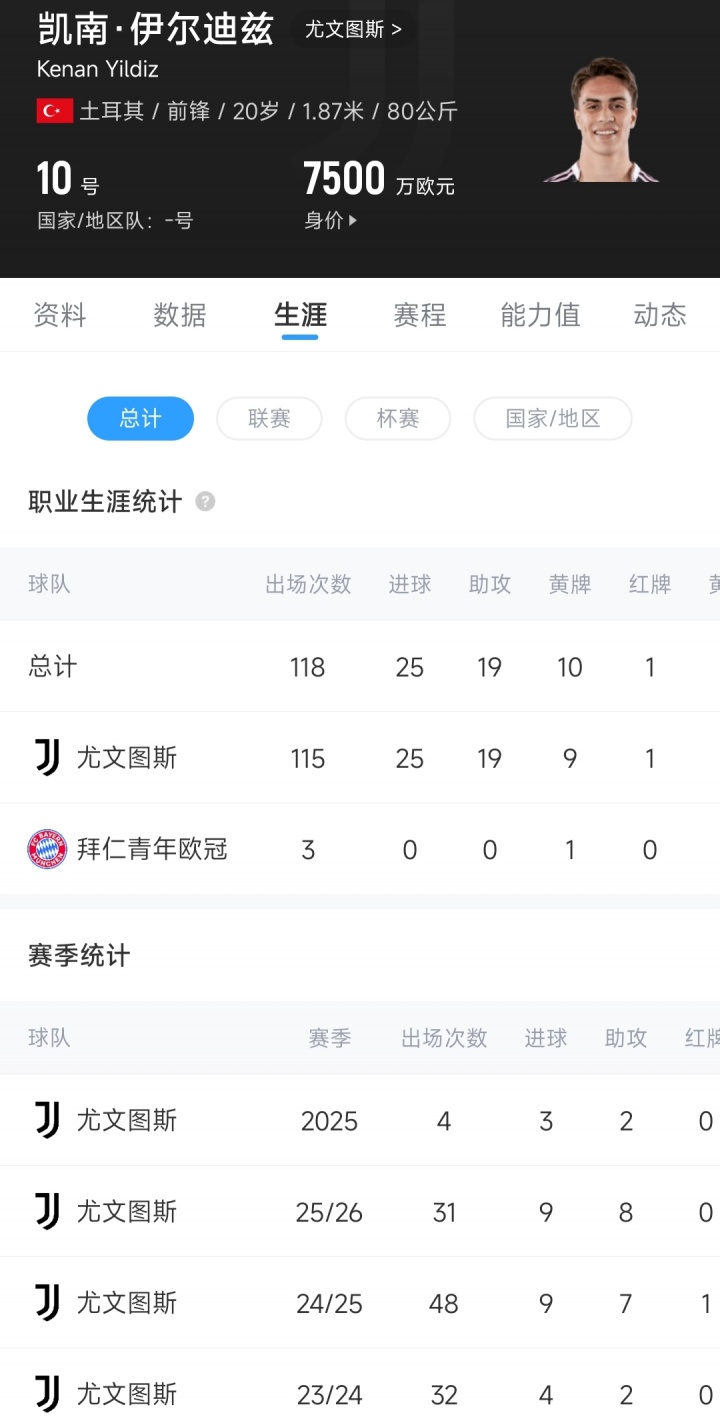Open the 赛程 tab

tap(420, 316)
